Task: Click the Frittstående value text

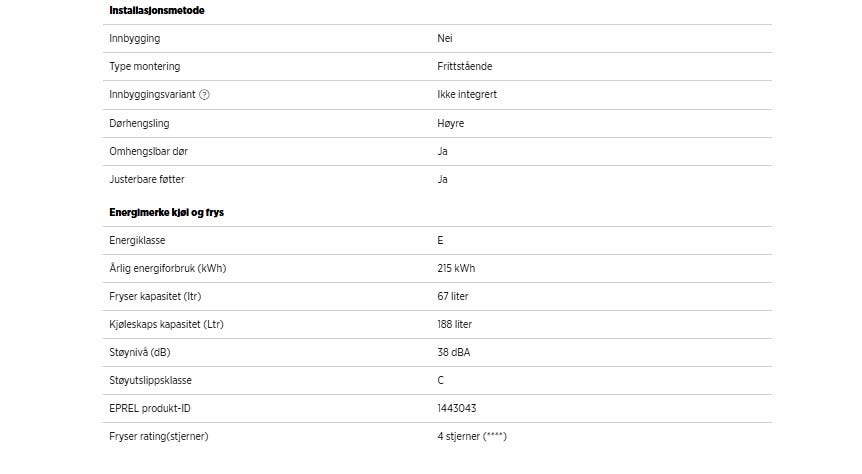Action: (x=465, y=66)
